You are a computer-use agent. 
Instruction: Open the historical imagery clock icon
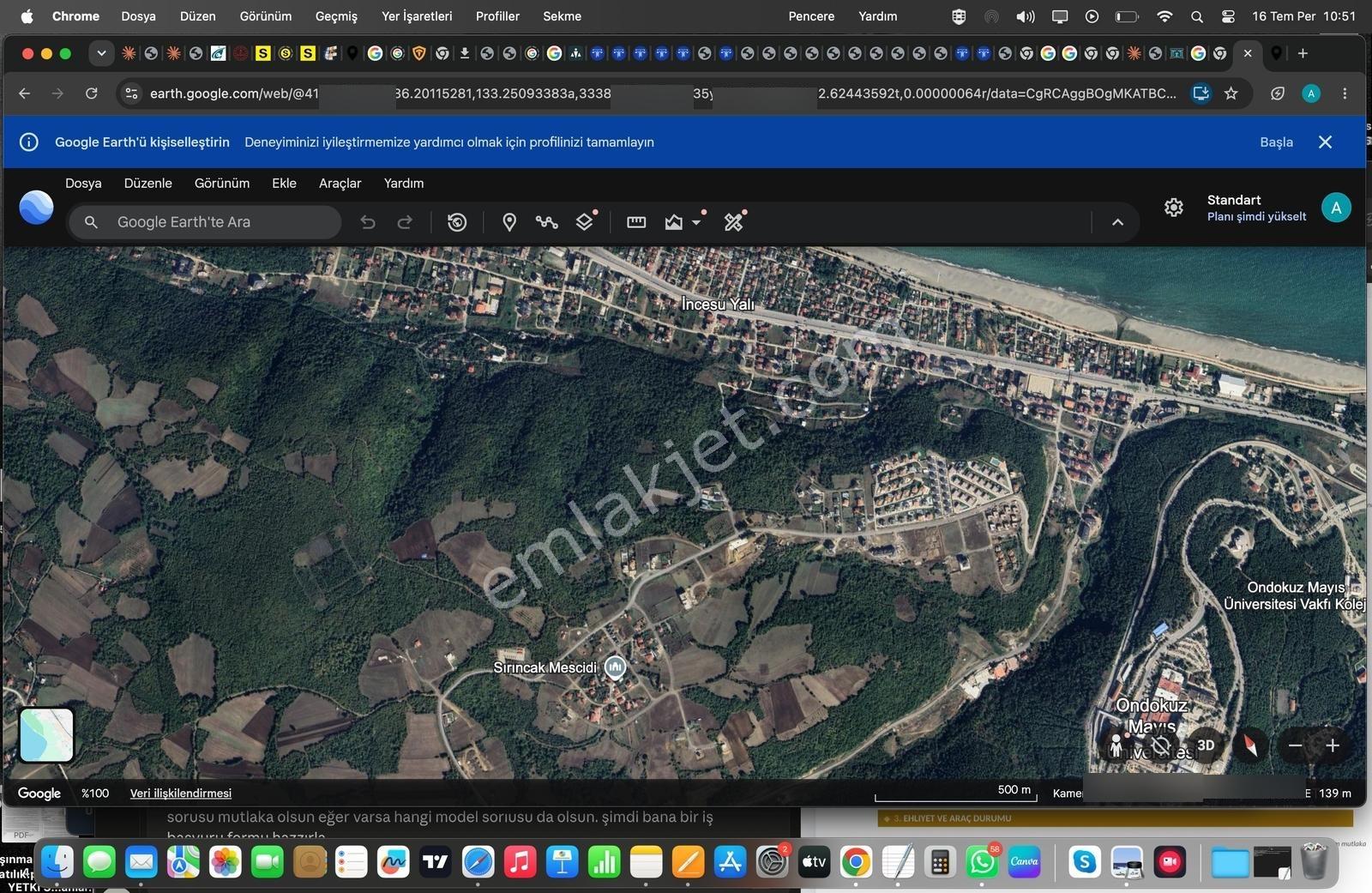457,222
